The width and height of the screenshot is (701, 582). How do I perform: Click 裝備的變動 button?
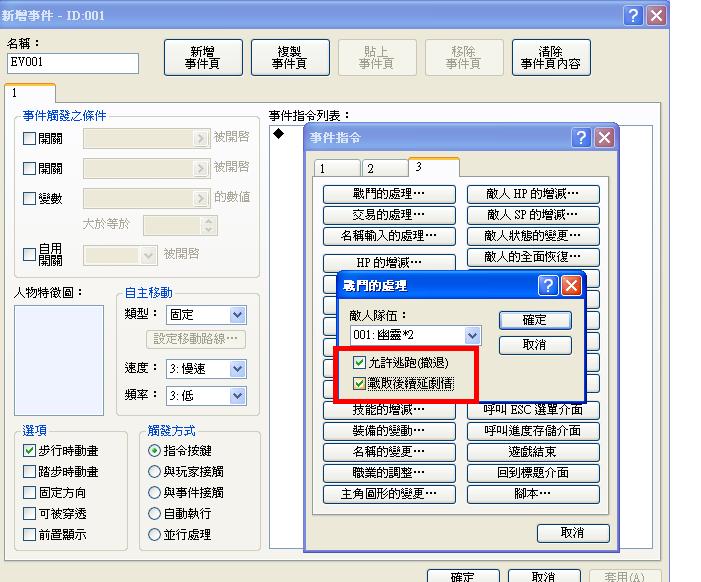click(x=389, y=431)
